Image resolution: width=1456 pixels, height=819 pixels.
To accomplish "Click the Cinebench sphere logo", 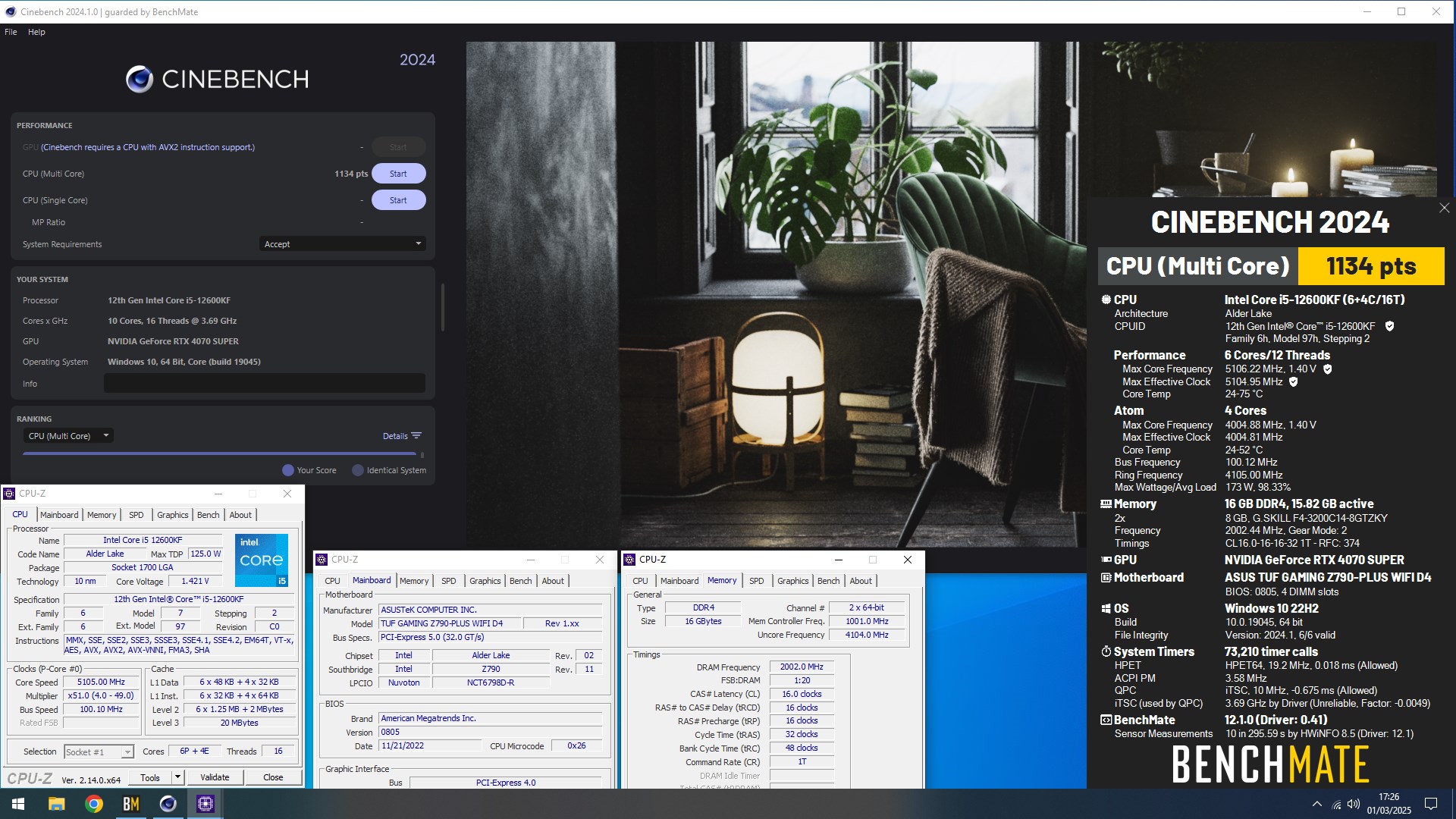I will [140, 79].
